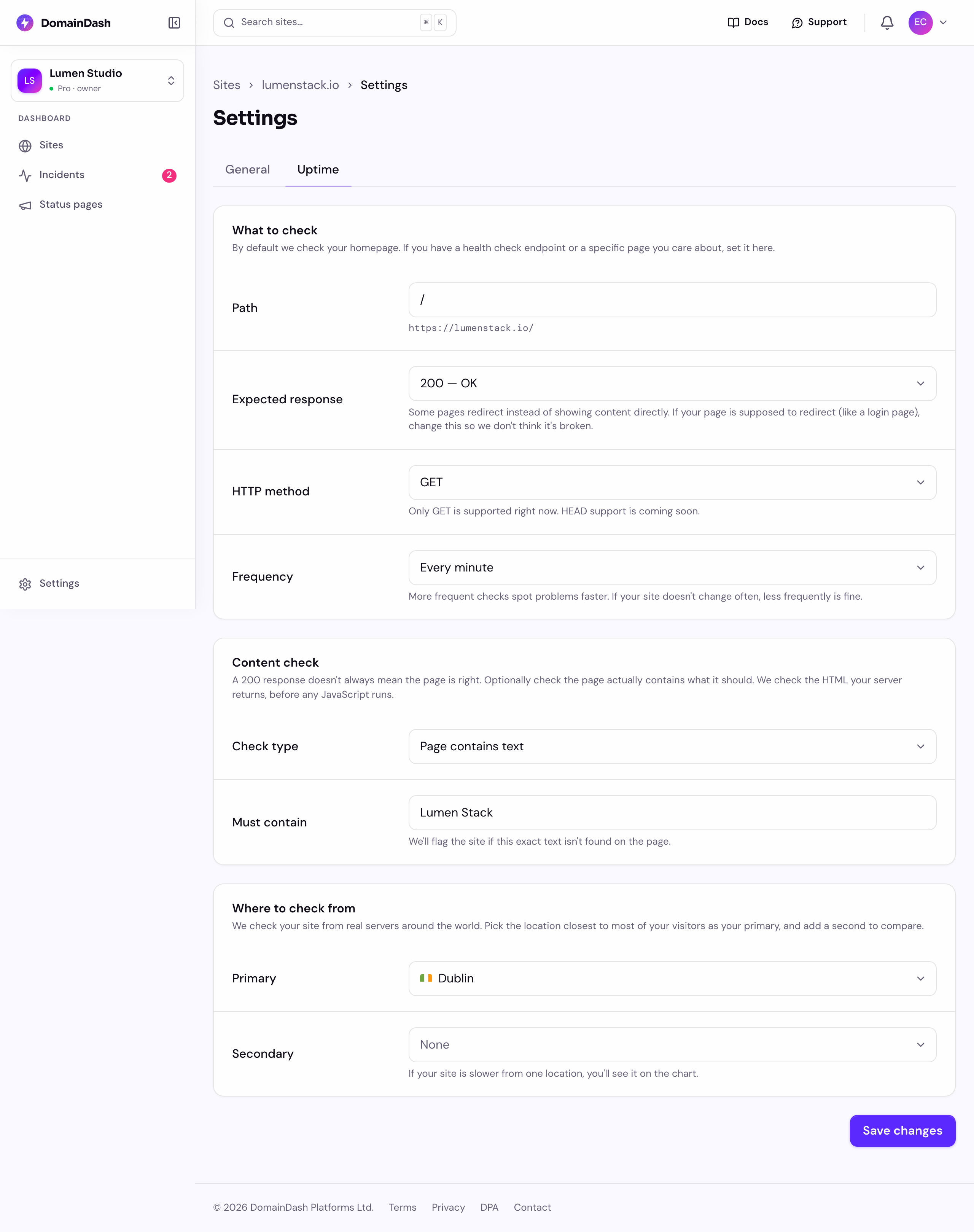Viewport: 974px width, 1232px height.
Task: Open Settings in the sidebar
Action: 97,584
